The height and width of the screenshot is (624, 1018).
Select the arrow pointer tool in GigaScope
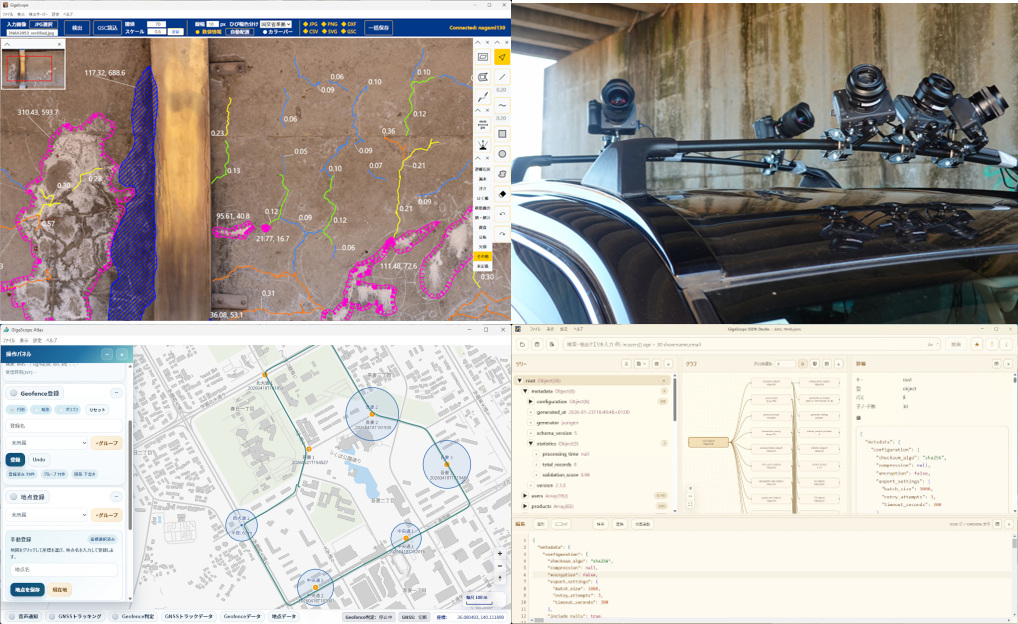(502, 57)
